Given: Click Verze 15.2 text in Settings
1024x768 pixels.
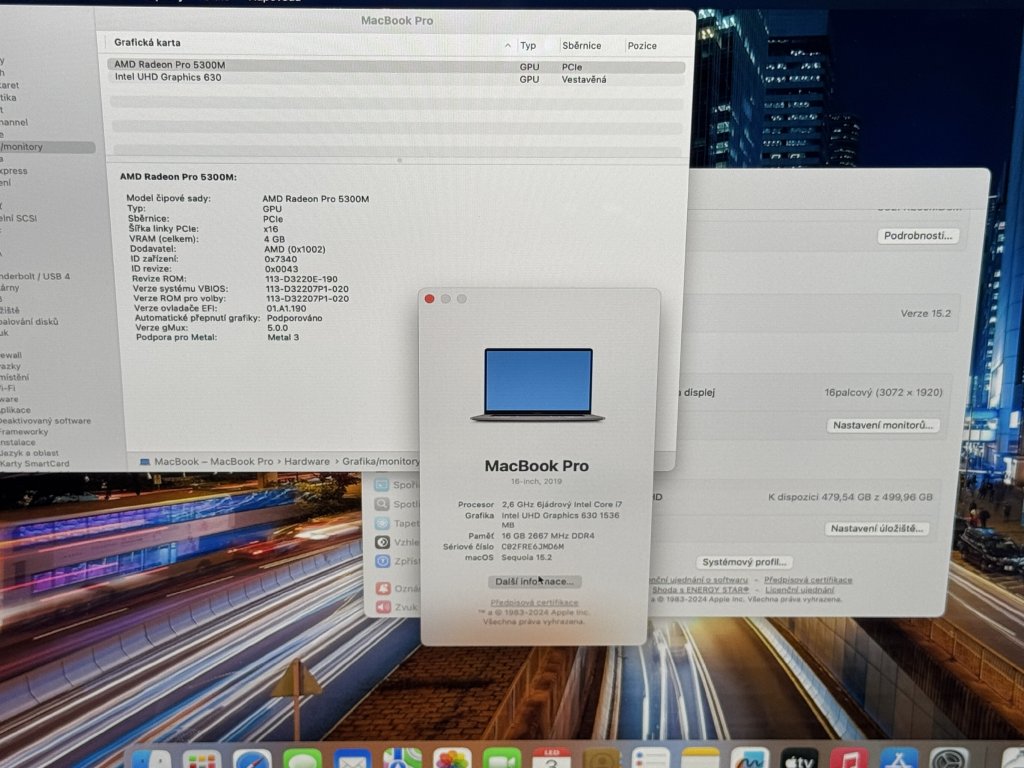Looking at the screenshot, I should pos(925,313).
